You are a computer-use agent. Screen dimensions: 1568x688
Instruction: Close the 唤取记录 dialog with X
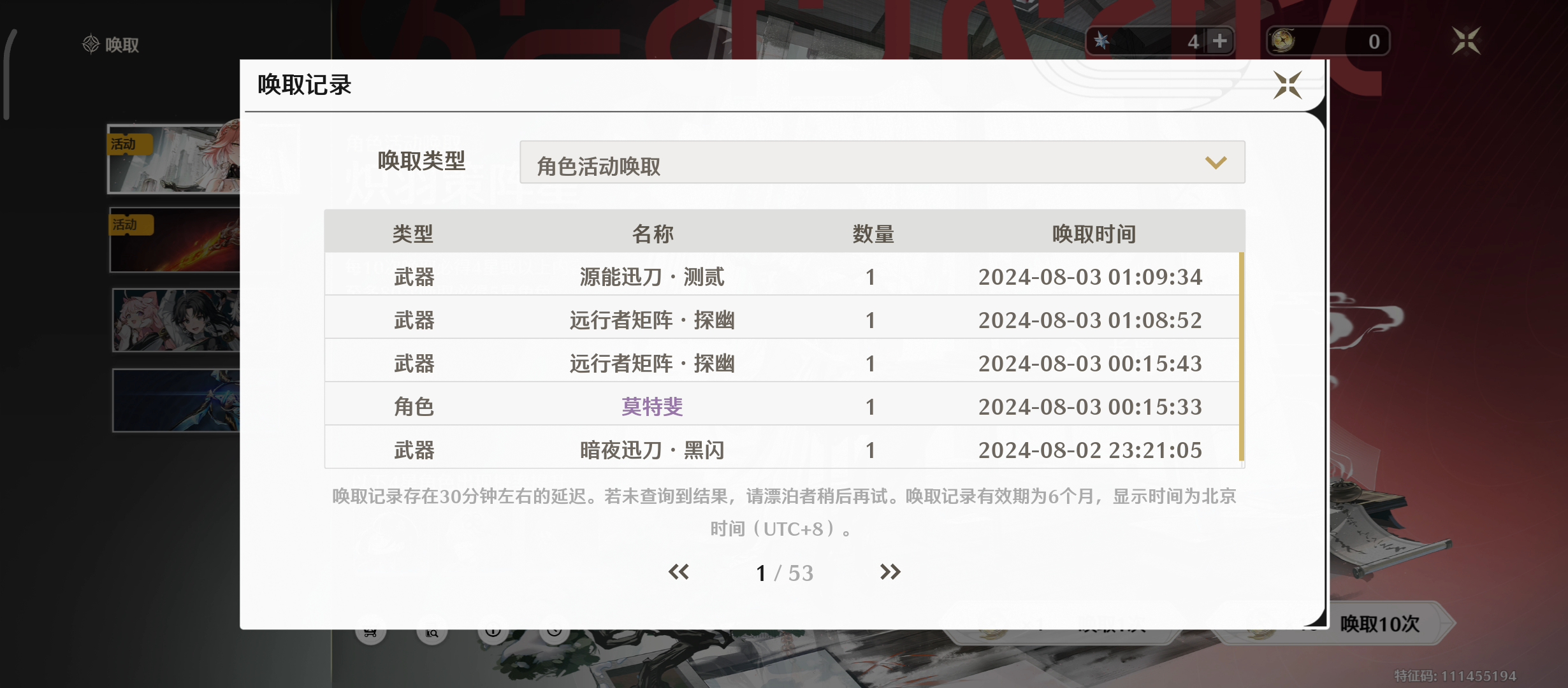click(1287, 85)
